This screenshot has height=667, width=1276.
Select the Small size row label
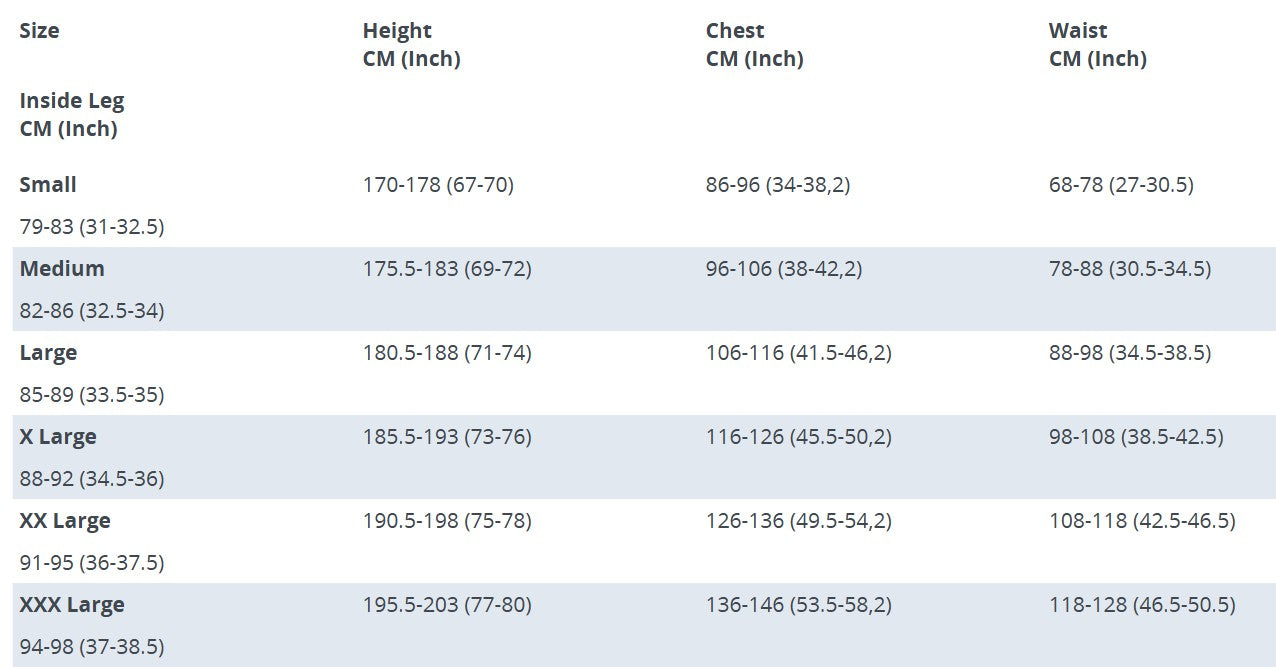[x=48, y=185]
